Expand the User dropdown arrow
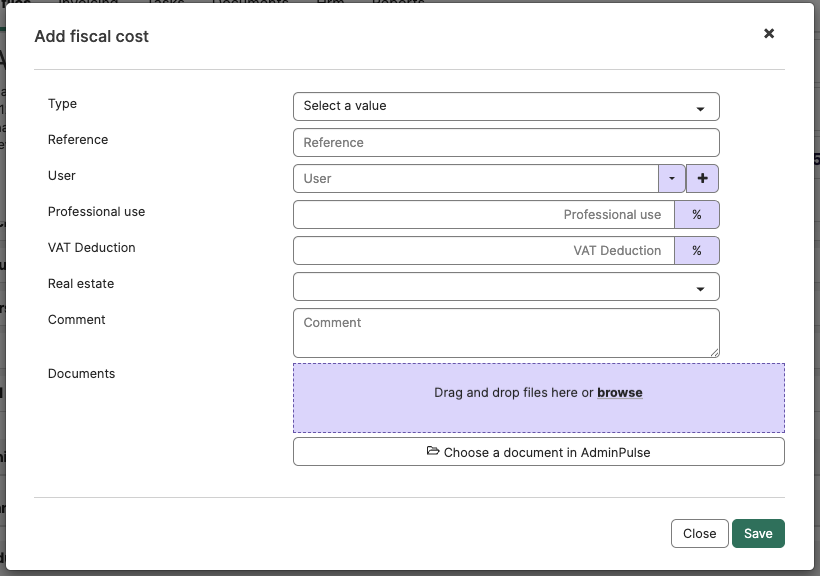Image resolution: width=820 pixels, height=576 pixels. pyautogui.click(x=672, y=178)
